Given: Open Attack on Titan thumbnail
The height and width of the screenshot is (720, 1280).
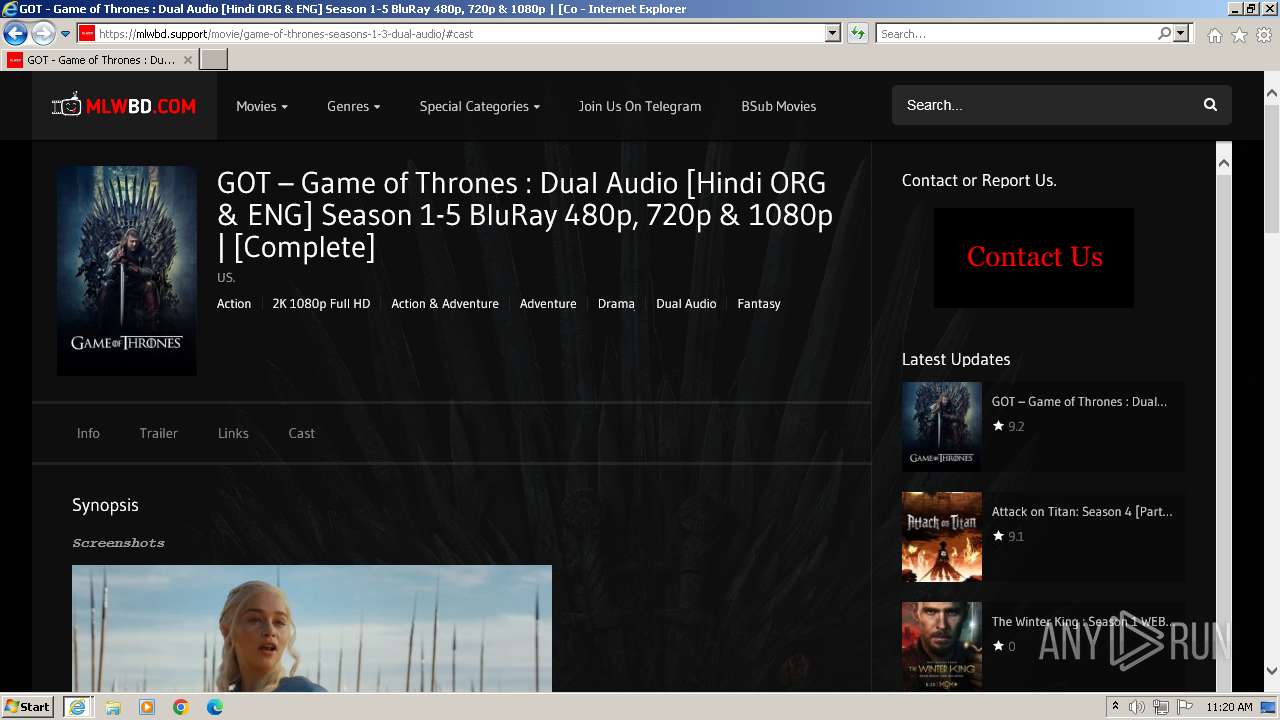Looking at the screenshot, I should coord(942,537).
